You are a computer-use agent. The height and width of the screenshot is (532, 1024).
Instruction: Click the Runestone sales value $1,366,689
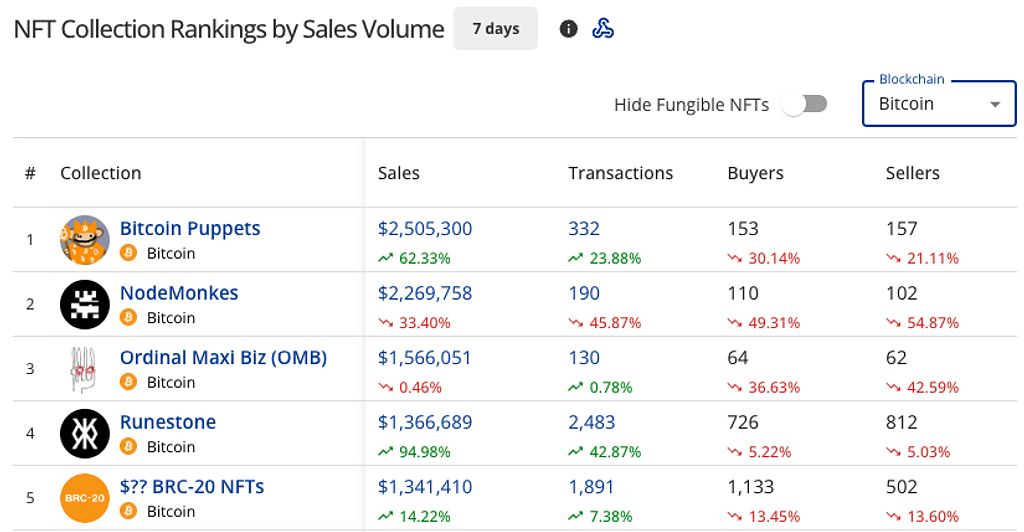point(425,422)
